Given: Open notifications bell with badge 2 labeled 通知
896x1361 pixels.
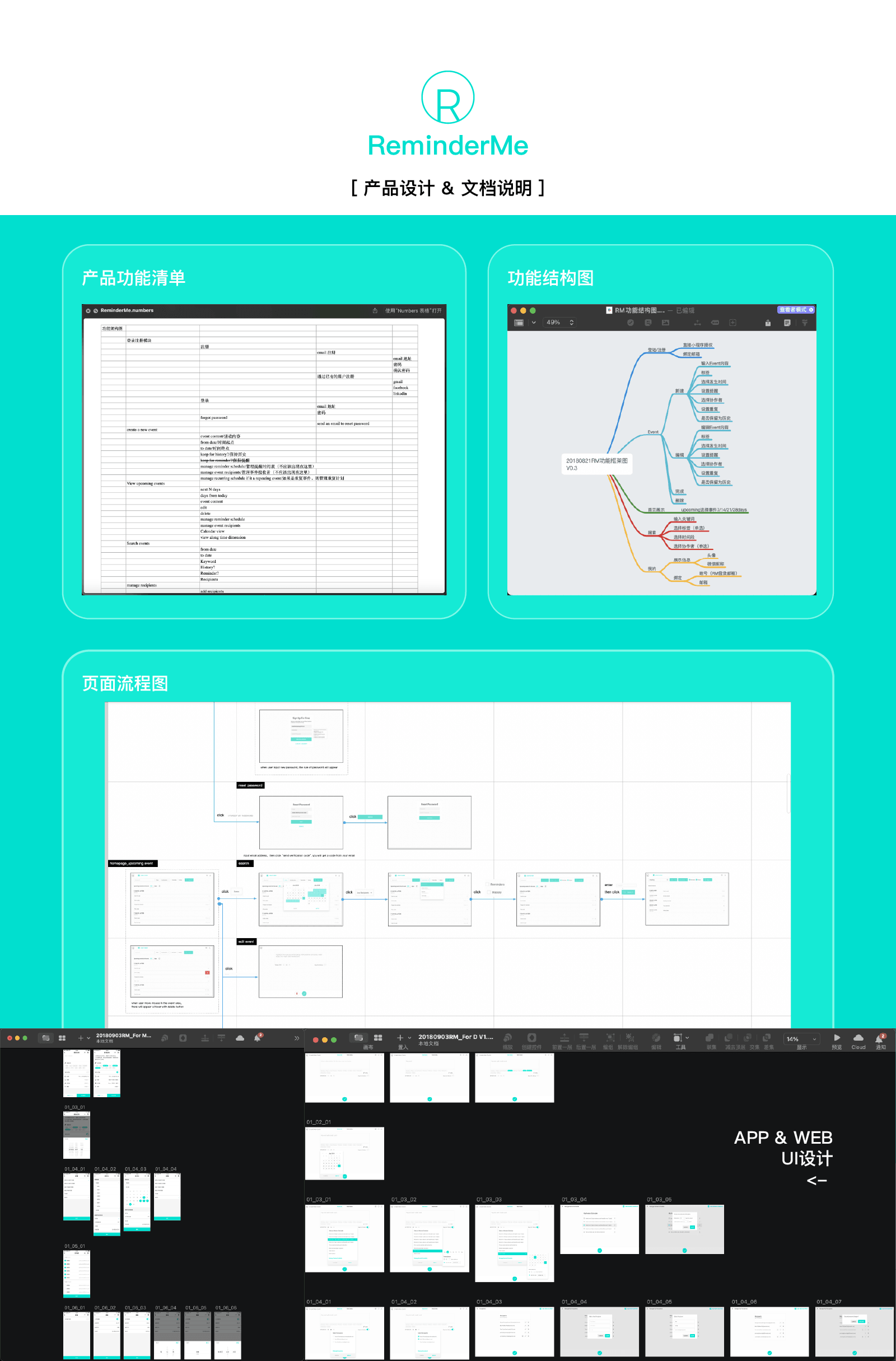Looking at the screenshot, I should 880,1038.
